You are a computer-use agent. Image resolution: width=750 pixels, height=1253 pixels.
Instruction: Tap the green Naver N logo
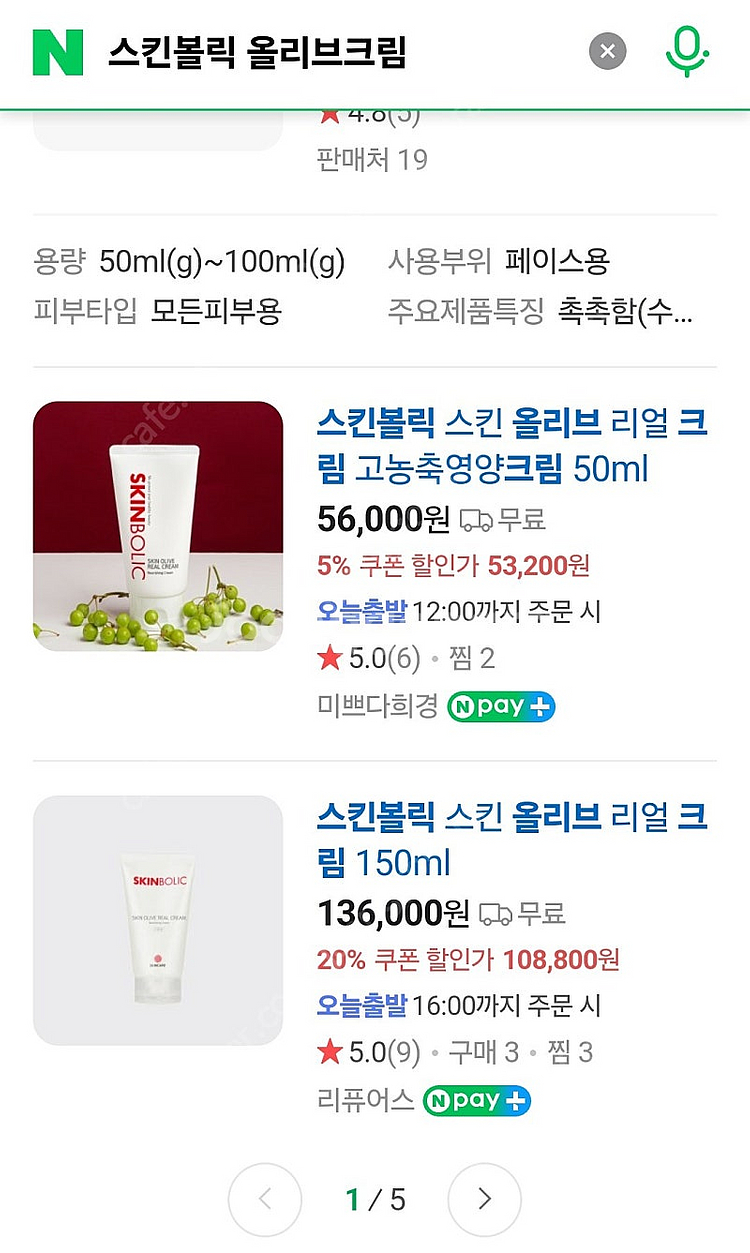point(58,51)
